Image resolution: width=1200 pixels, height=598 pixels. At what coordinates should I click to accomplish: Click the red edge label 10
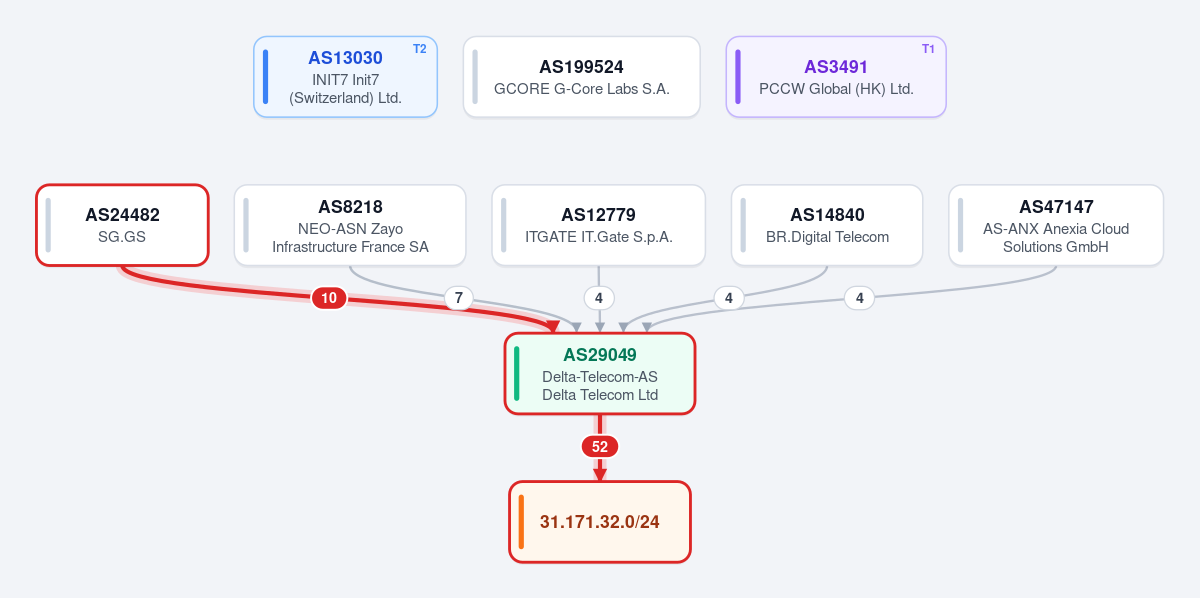328,297
